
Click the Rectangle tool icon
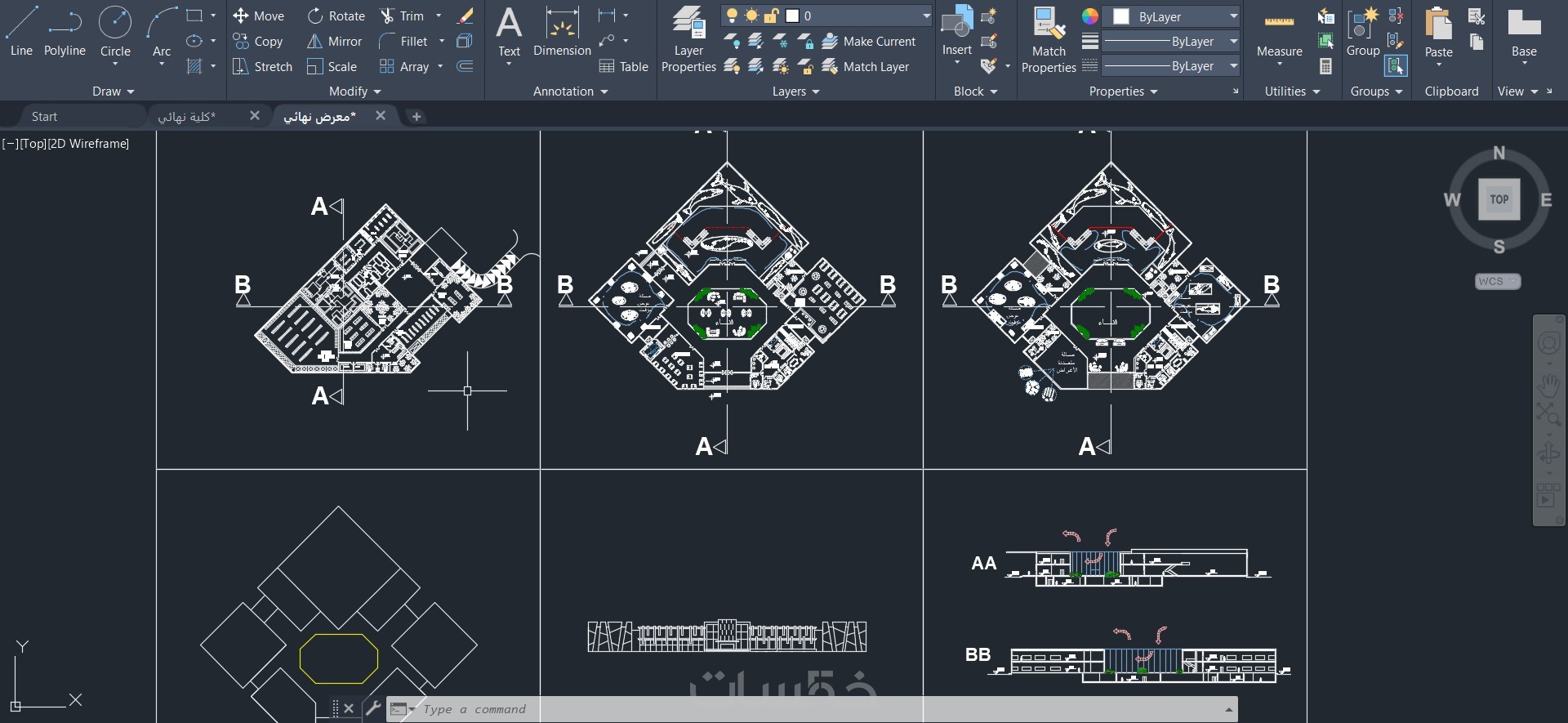[x=194, y=16]
